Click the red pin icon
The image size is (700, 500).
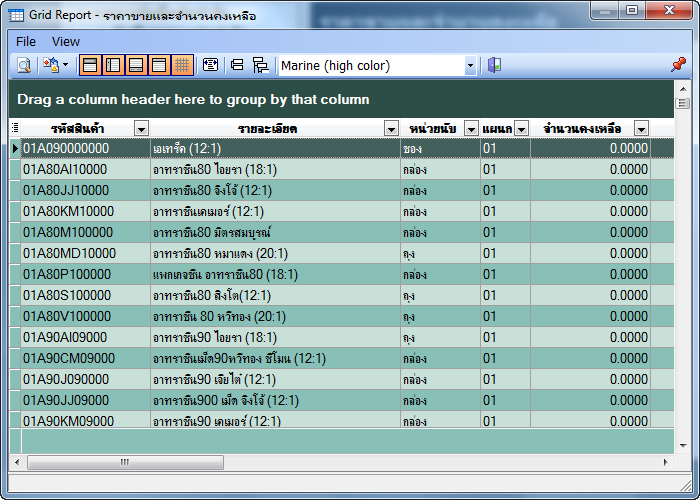pos(678,65)
